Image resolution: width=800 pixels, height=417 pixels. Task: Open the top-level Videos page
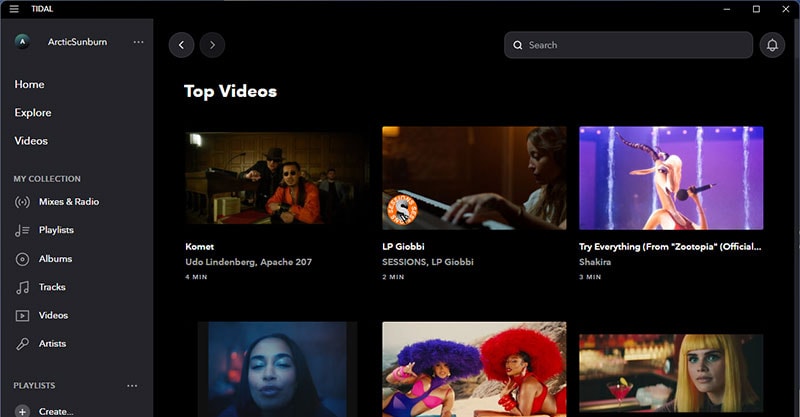(x=31, y=140)
